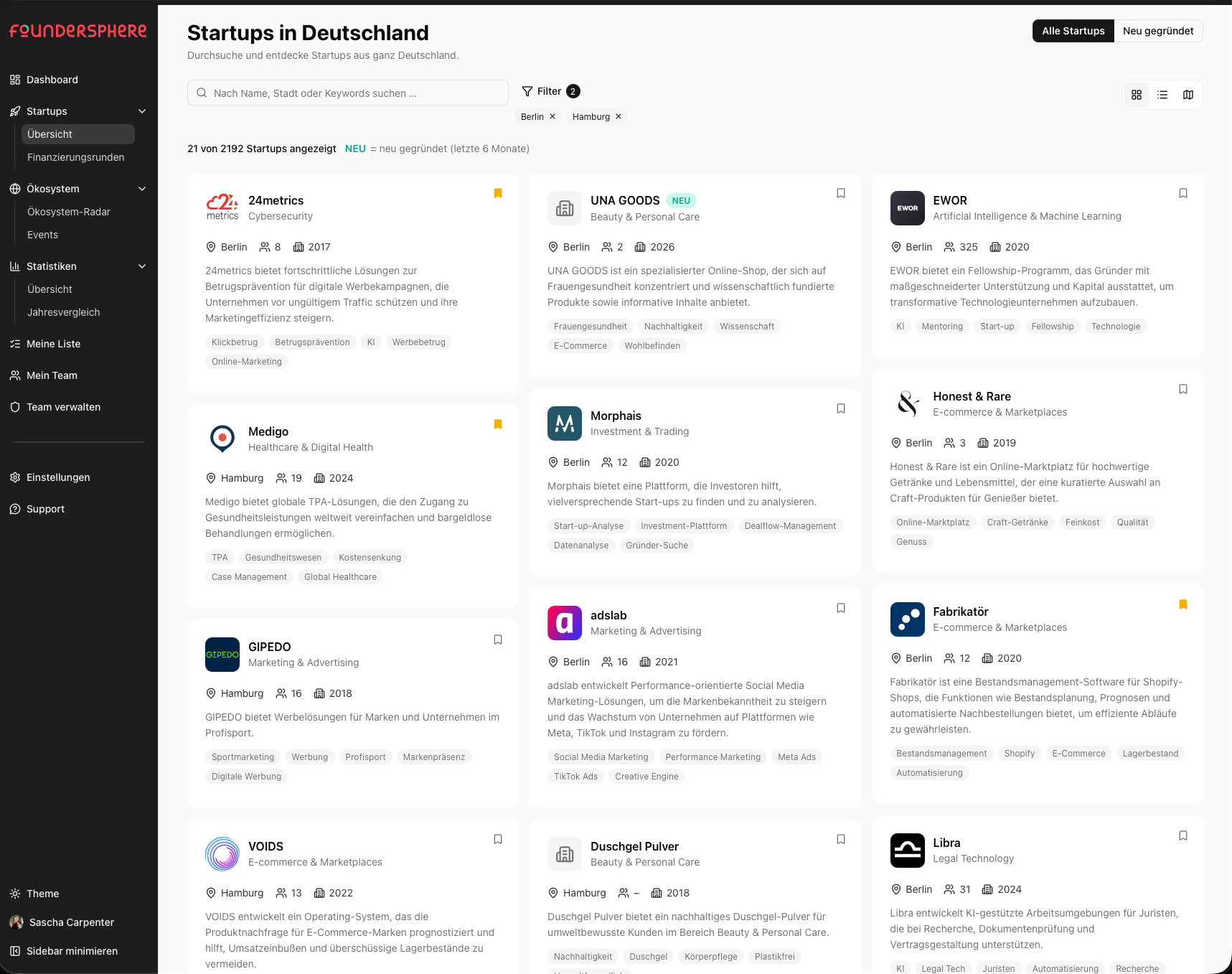The width and height of the screenshot is (1232, 974).
Task: Click the Fellowship tag on EWOR
Action: (x=1053, y=327)
